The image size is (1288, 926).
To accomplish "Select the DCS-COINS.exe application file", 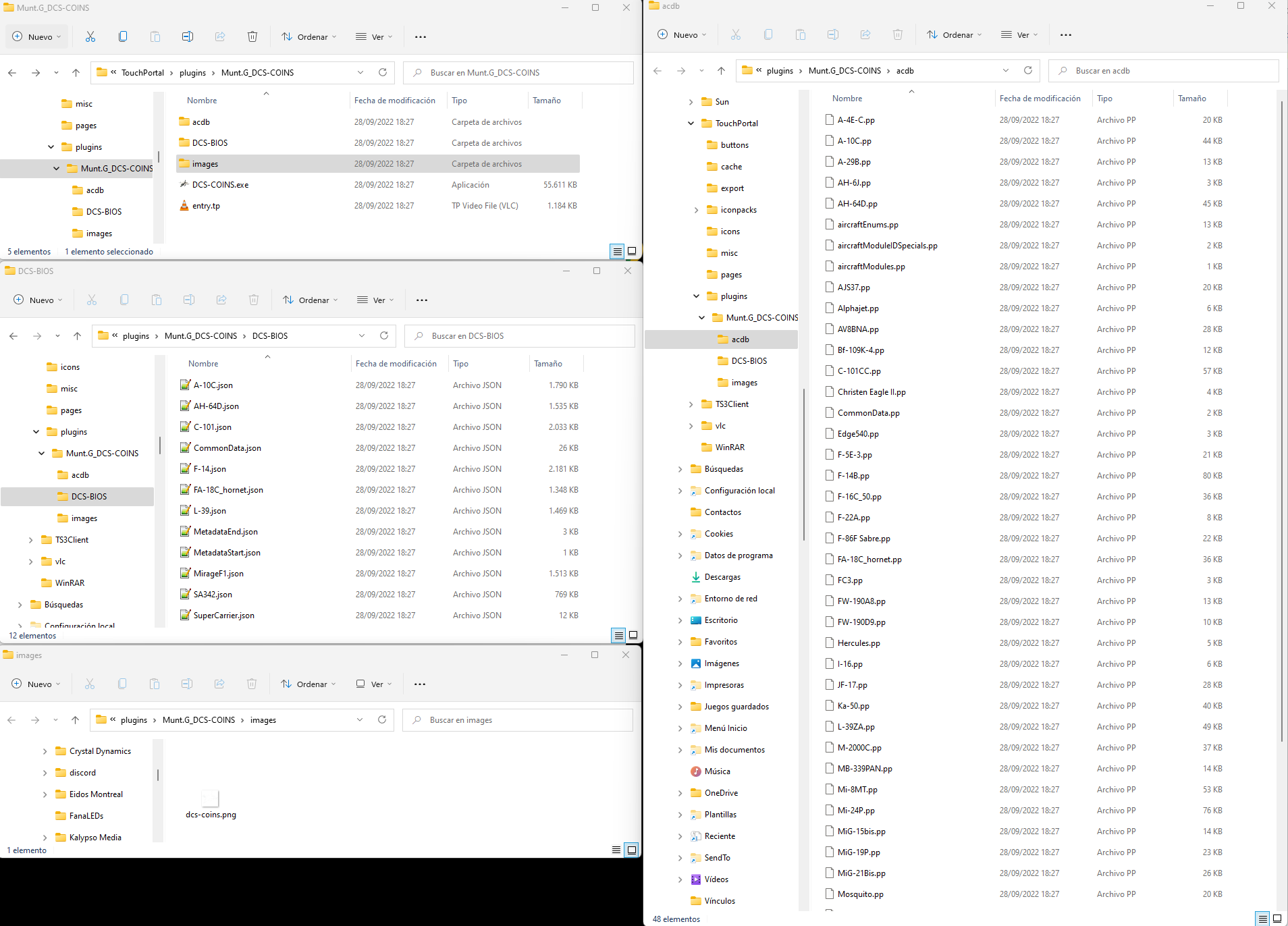I will click(378, 185).
